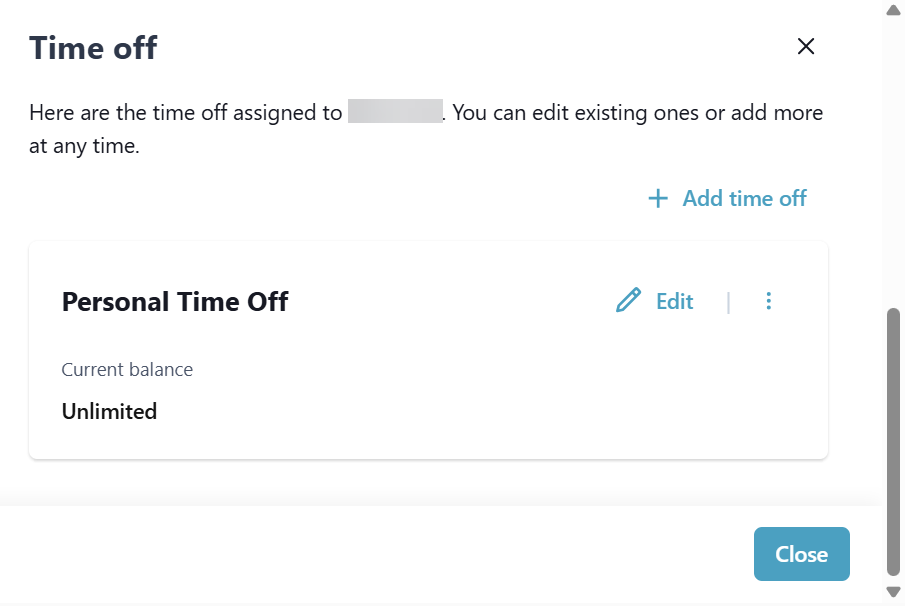Click the Time off dialog heading
Screen dimensions: 905x606
[92, 47]
